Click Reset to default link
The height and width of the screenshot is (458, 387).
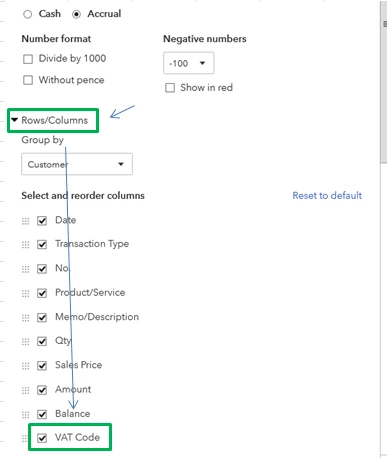[327, 196]
